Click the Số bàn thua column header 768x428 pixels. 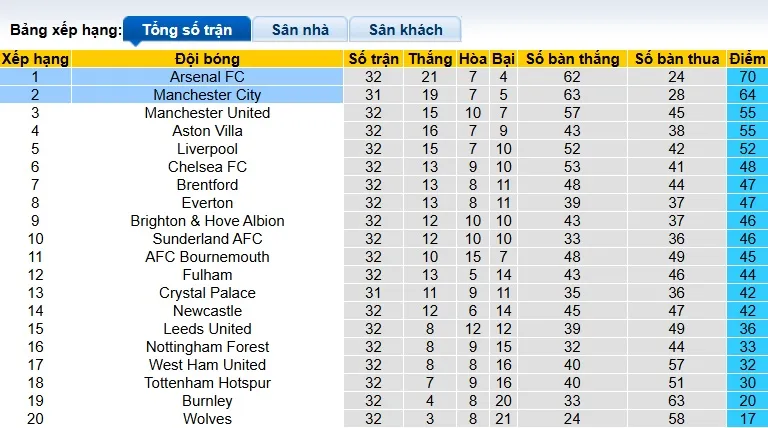pos(677,59)
